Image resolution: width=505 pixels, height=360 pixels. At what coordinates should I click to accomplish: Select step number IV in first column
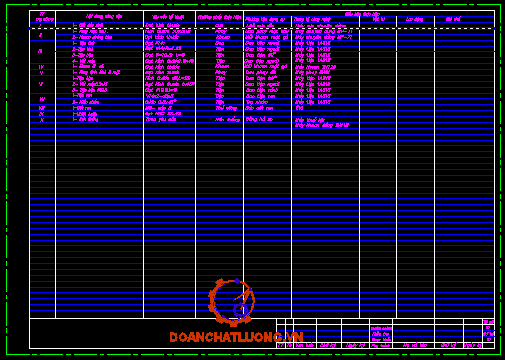pos(41,67)
